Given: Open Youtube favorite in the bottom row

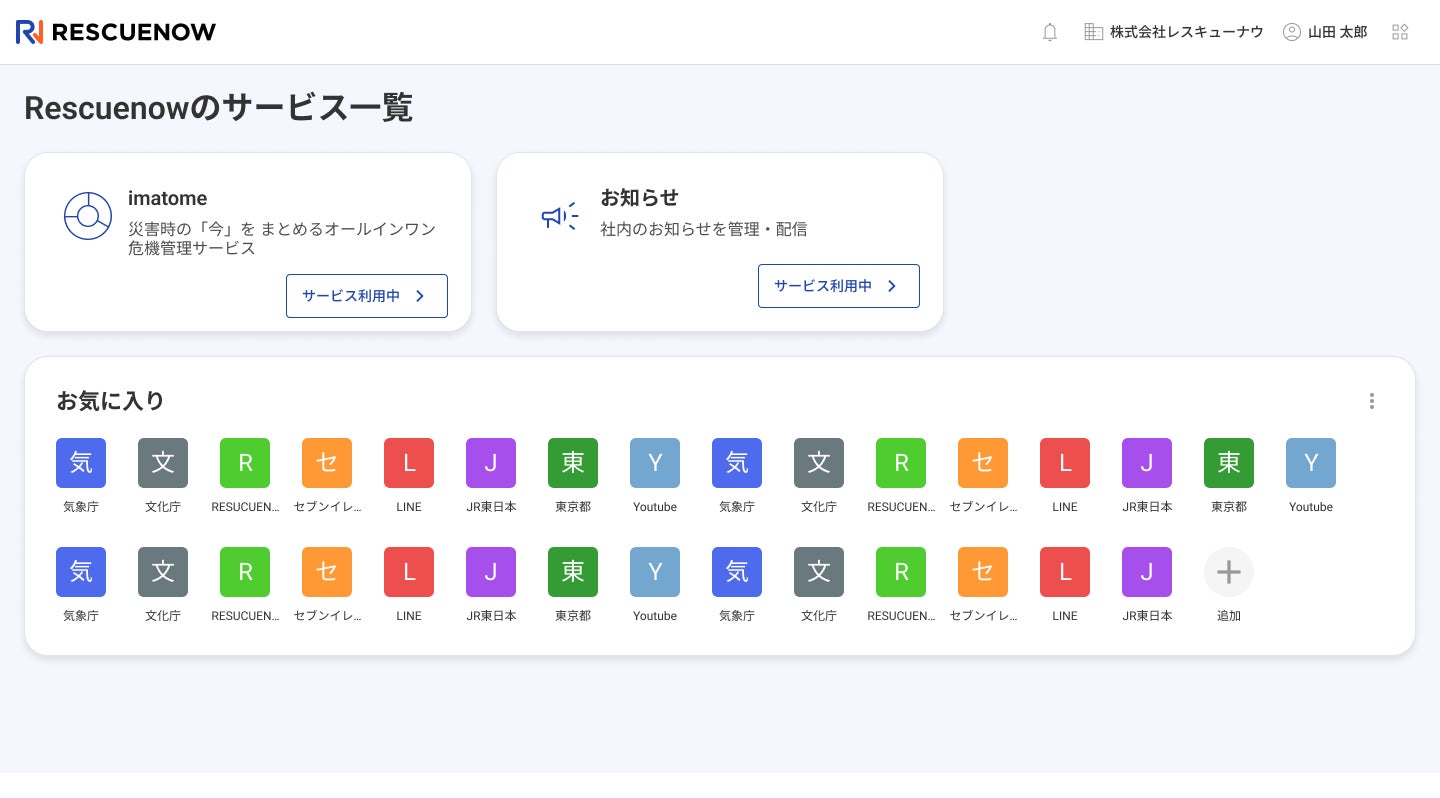Looking at the screenshot, I should pos(655,572).
